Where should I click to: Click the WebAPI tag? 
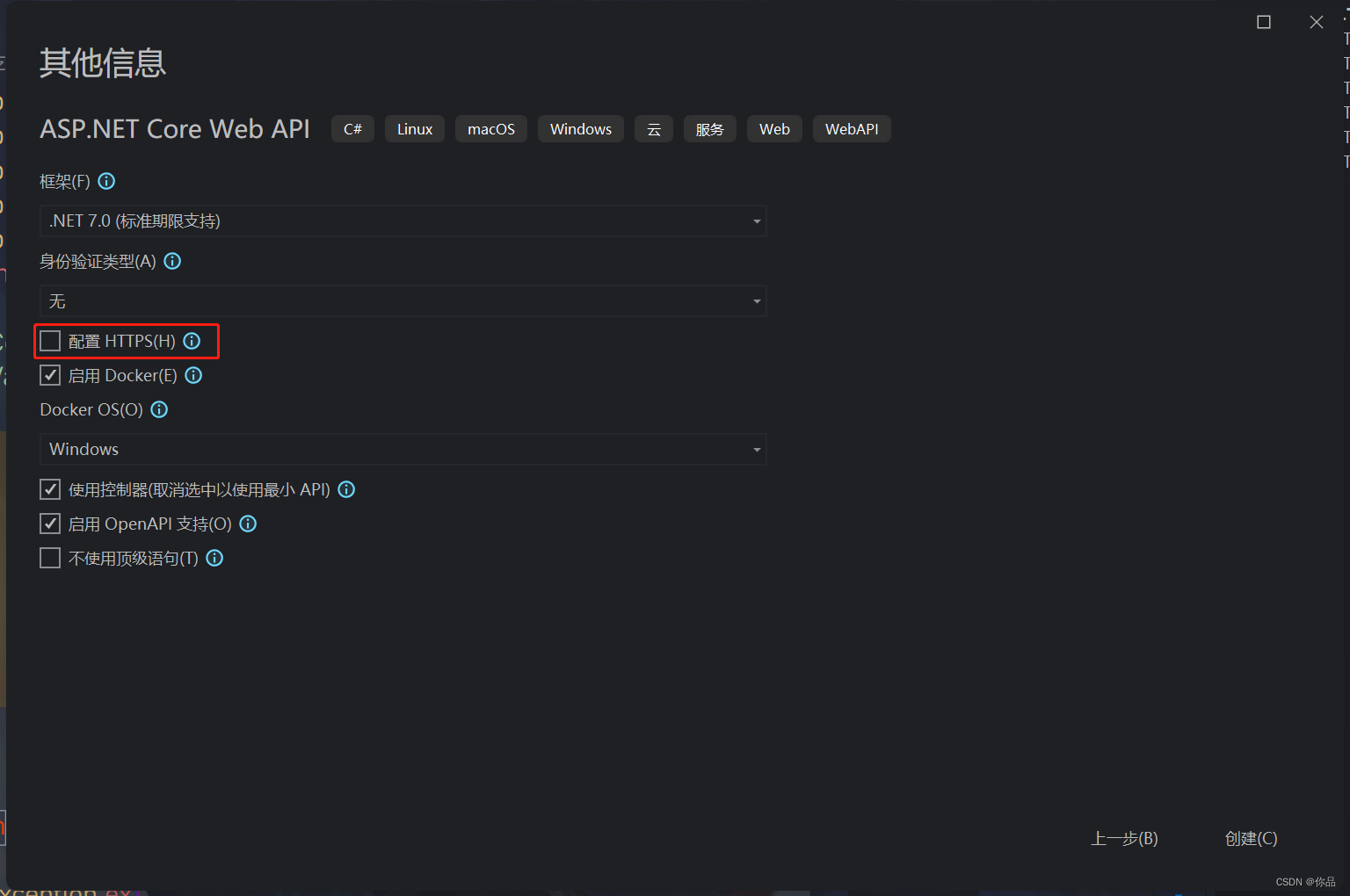852,129
